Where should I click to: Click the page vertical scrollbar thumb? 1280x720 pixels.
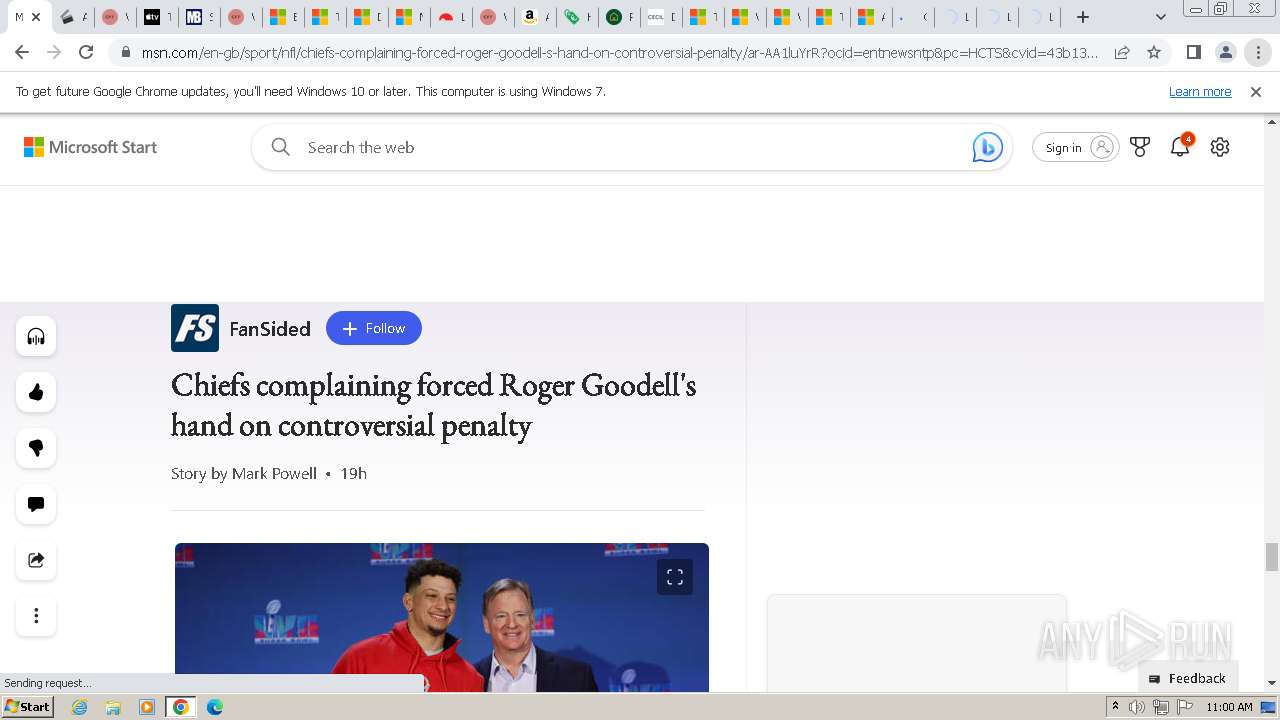[x=1272, y=556]
